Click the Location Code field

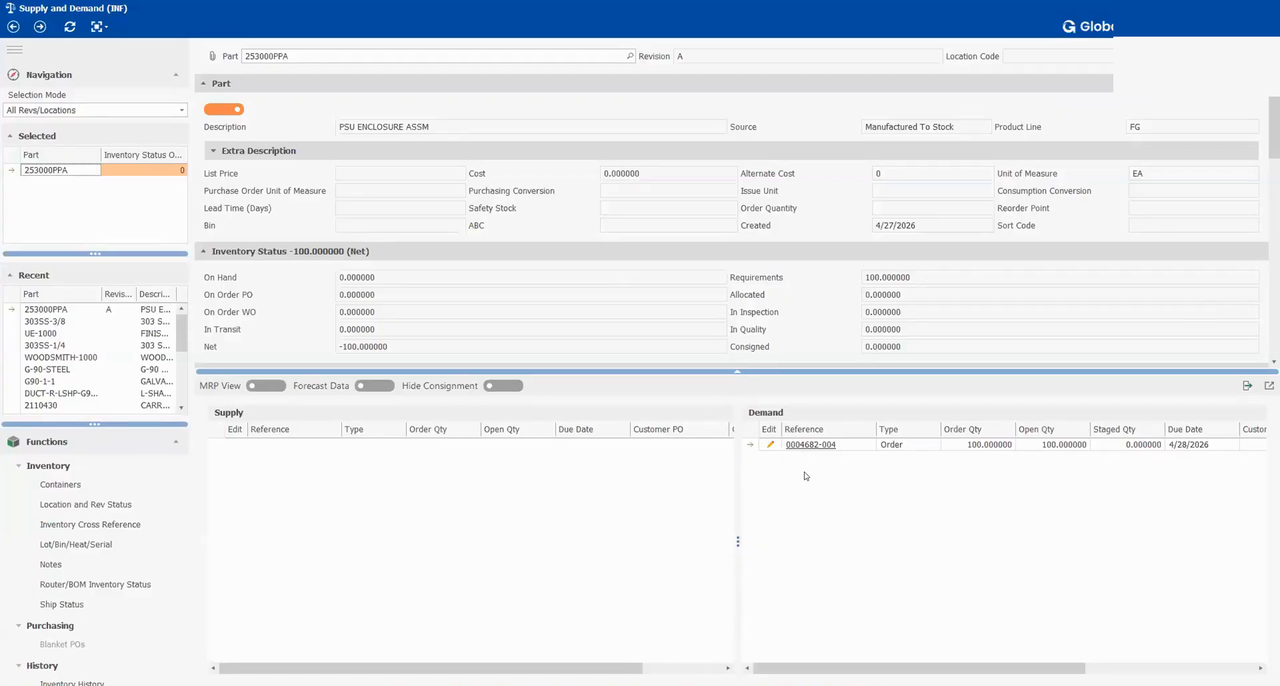(1057, 56)
